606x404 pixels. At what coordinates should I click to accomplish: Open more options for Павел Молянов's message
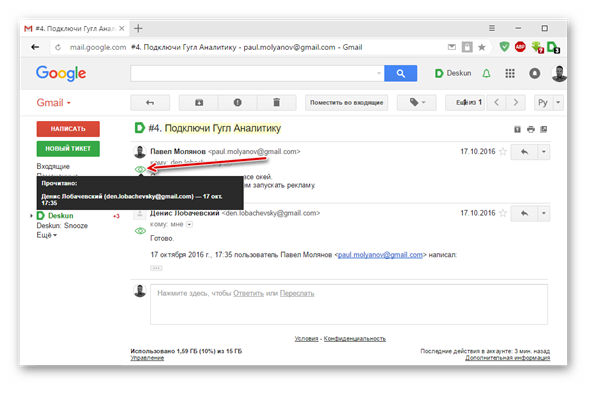click(x=544, y=152)
